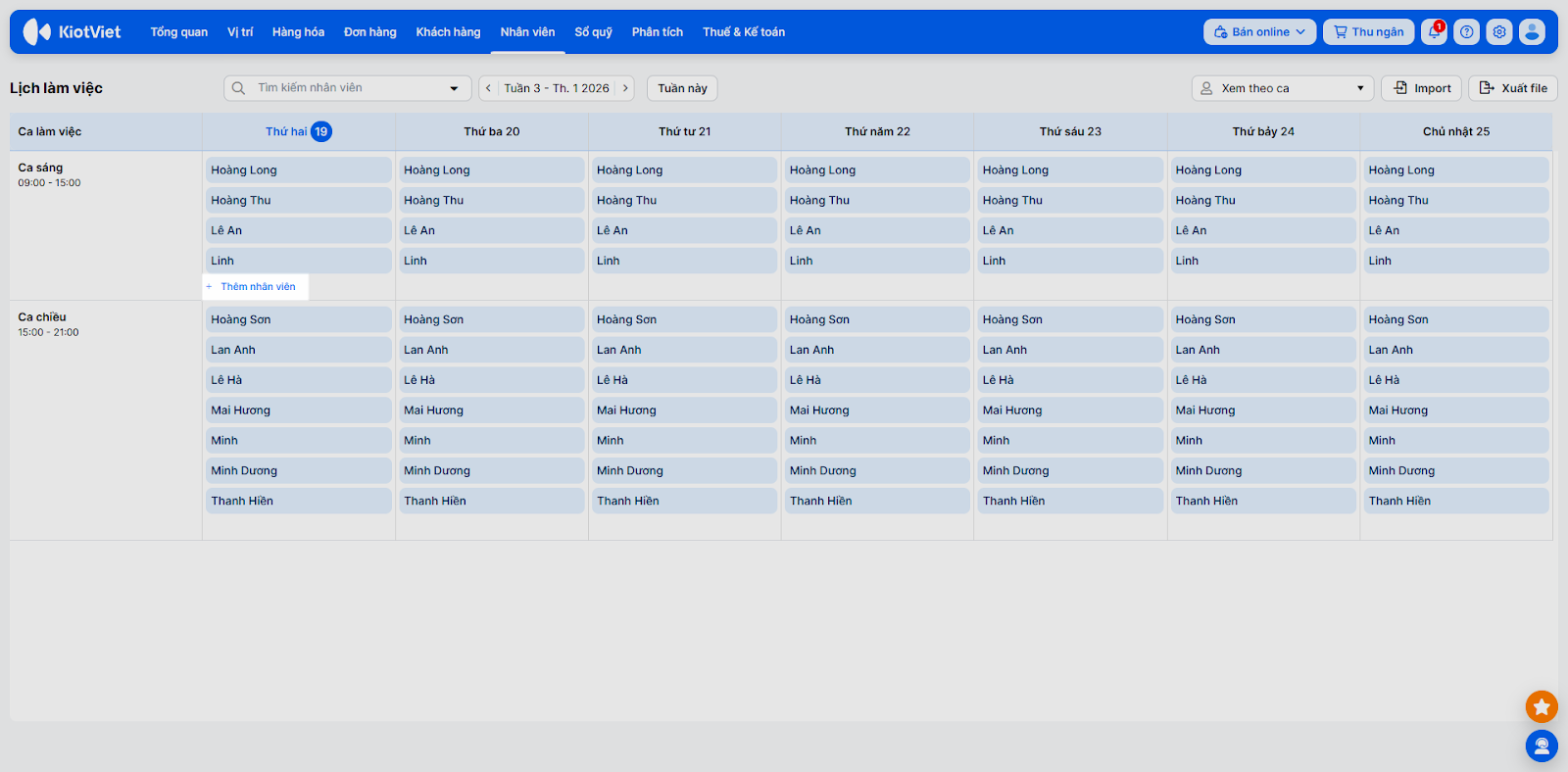1568x772 pixels.
Task: Click Minh on Thứ ba
Action: (x=492, y=442)
